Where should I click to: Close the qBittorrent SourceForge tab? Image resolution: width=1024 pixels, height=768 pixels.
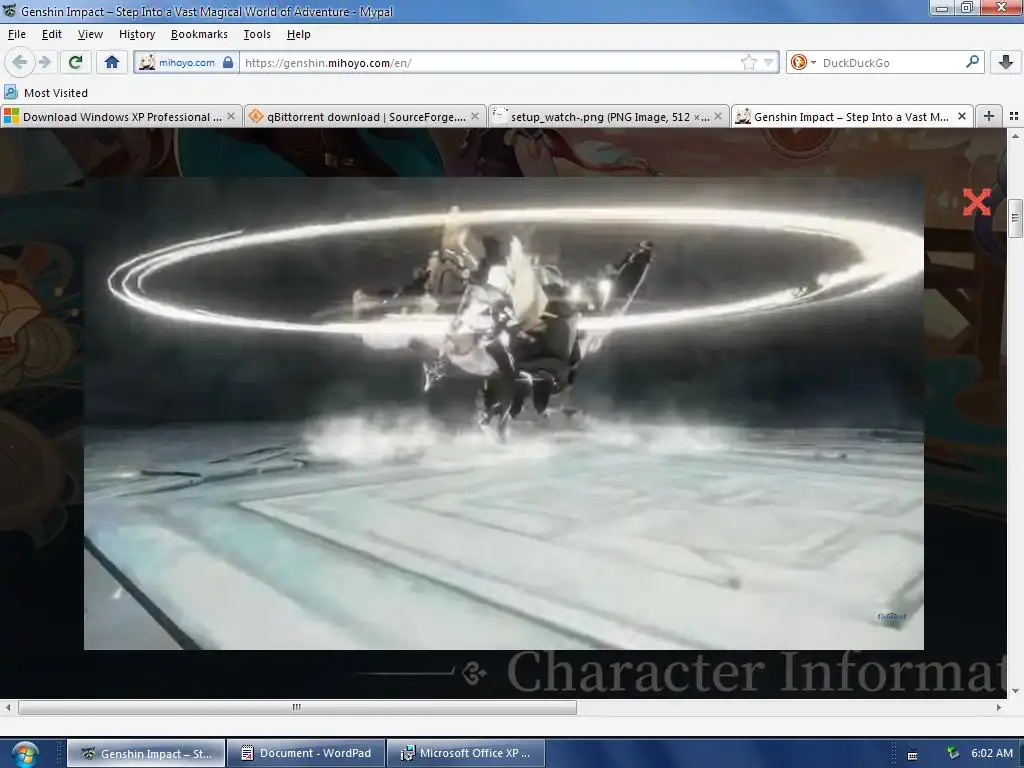pyautogui.click(x=475, y=116)
